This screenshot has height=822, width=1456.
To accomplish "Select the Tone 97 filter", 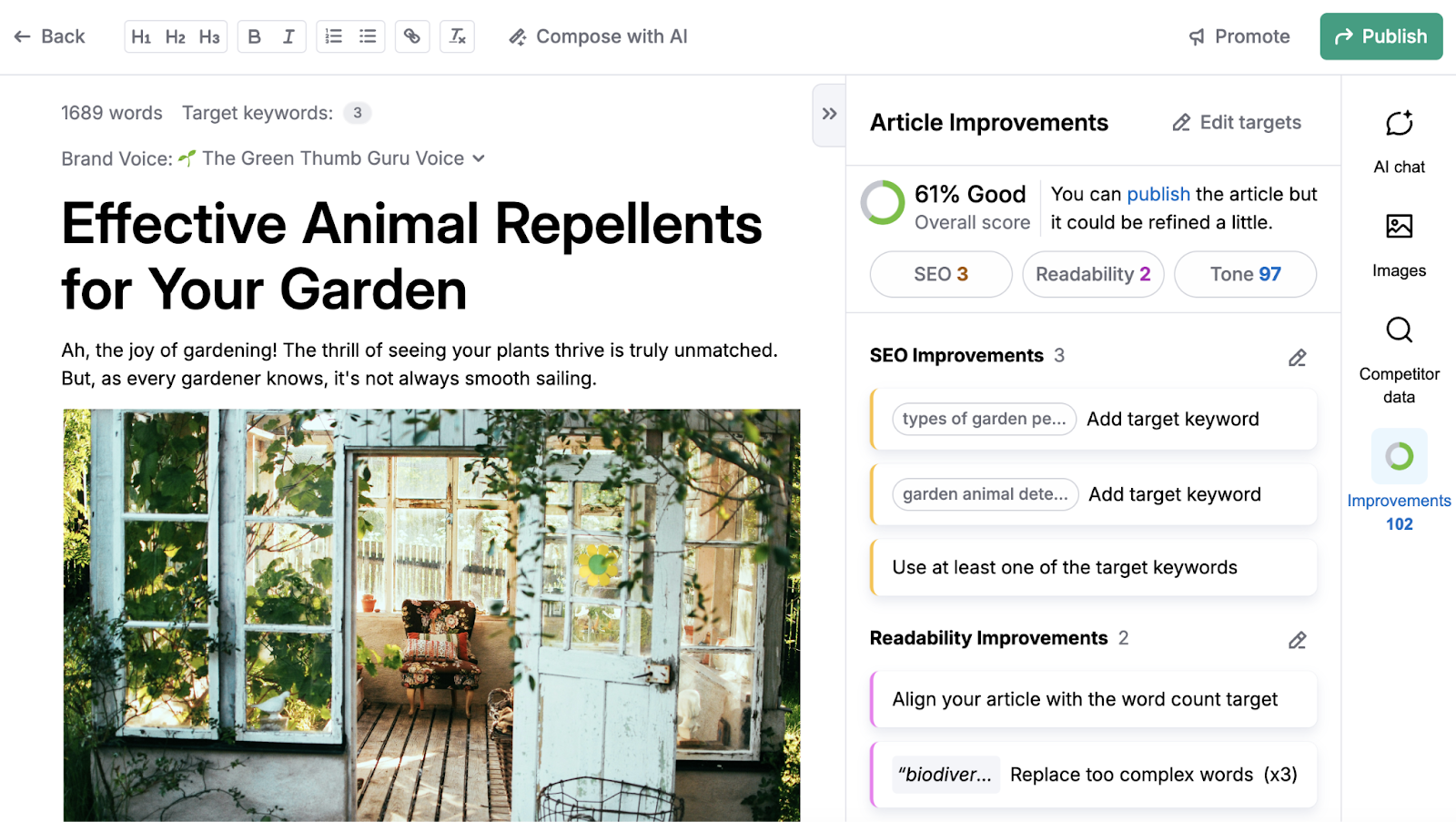I will tap(1245, 274).
